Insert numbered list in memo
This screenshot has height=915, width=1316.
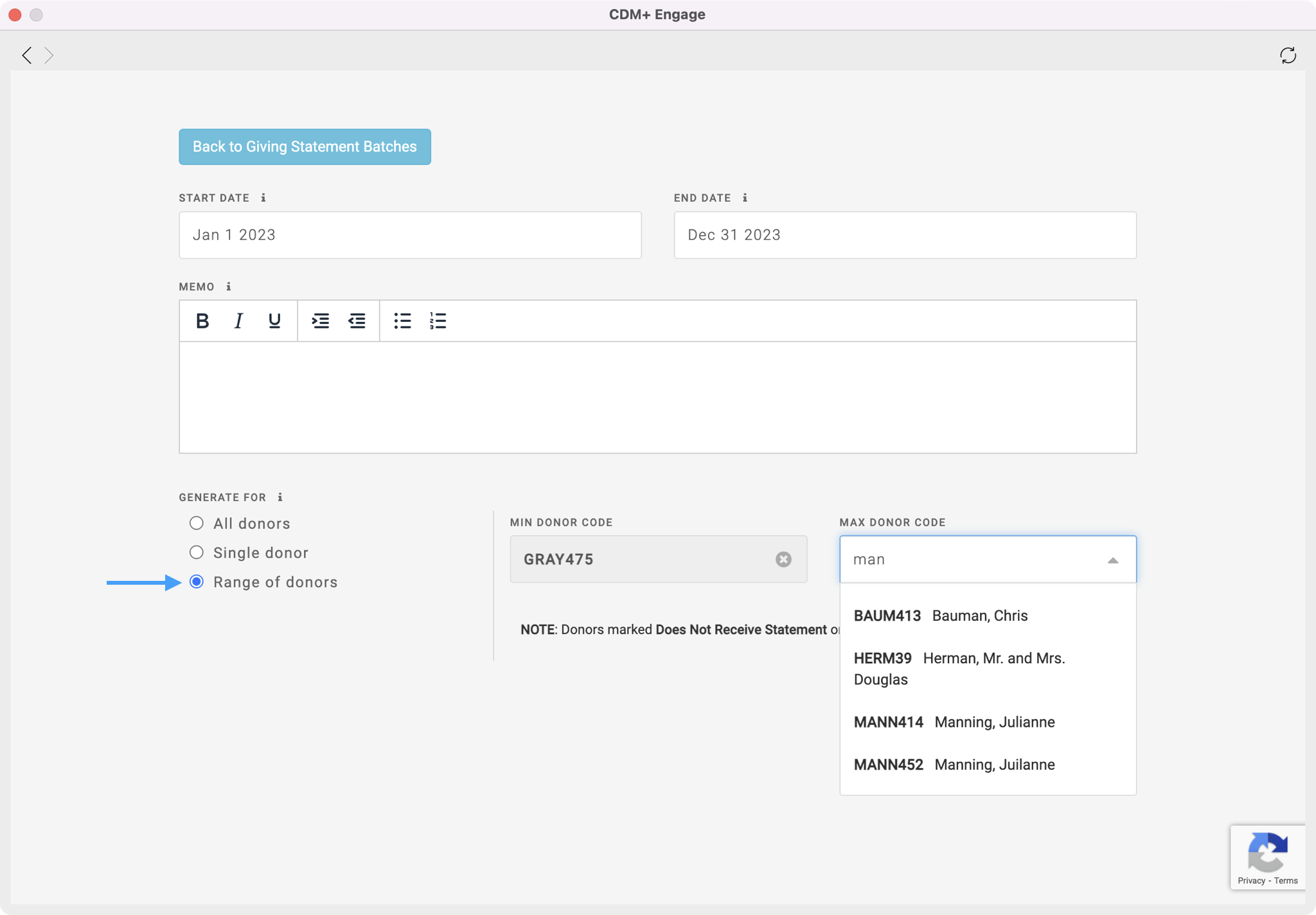pos(438,321)
